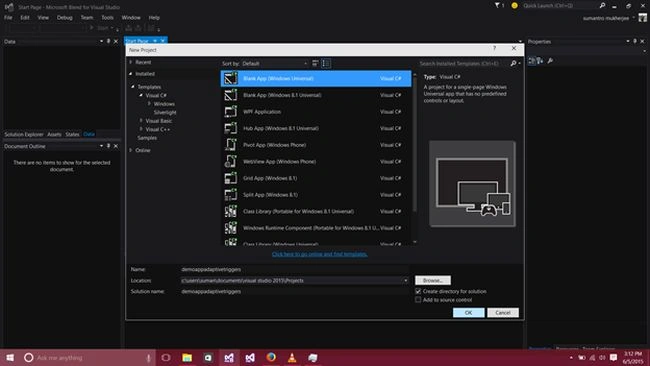Open the notifications flag icon
This screenshot has width=650, height=366.
pyautogui.click(x=497, y=5)
